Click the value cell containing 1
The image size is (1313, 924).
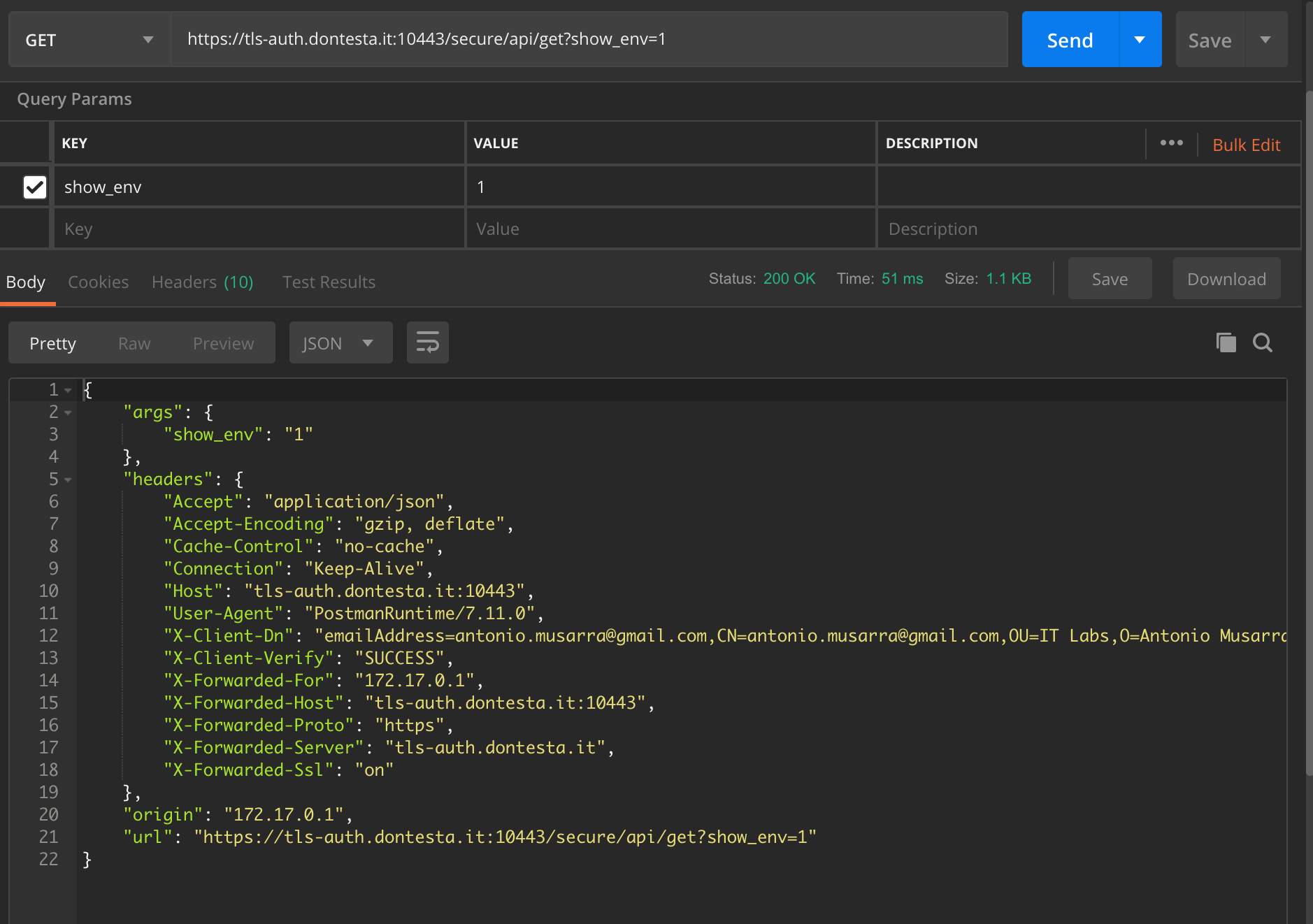tap(670, 187)
